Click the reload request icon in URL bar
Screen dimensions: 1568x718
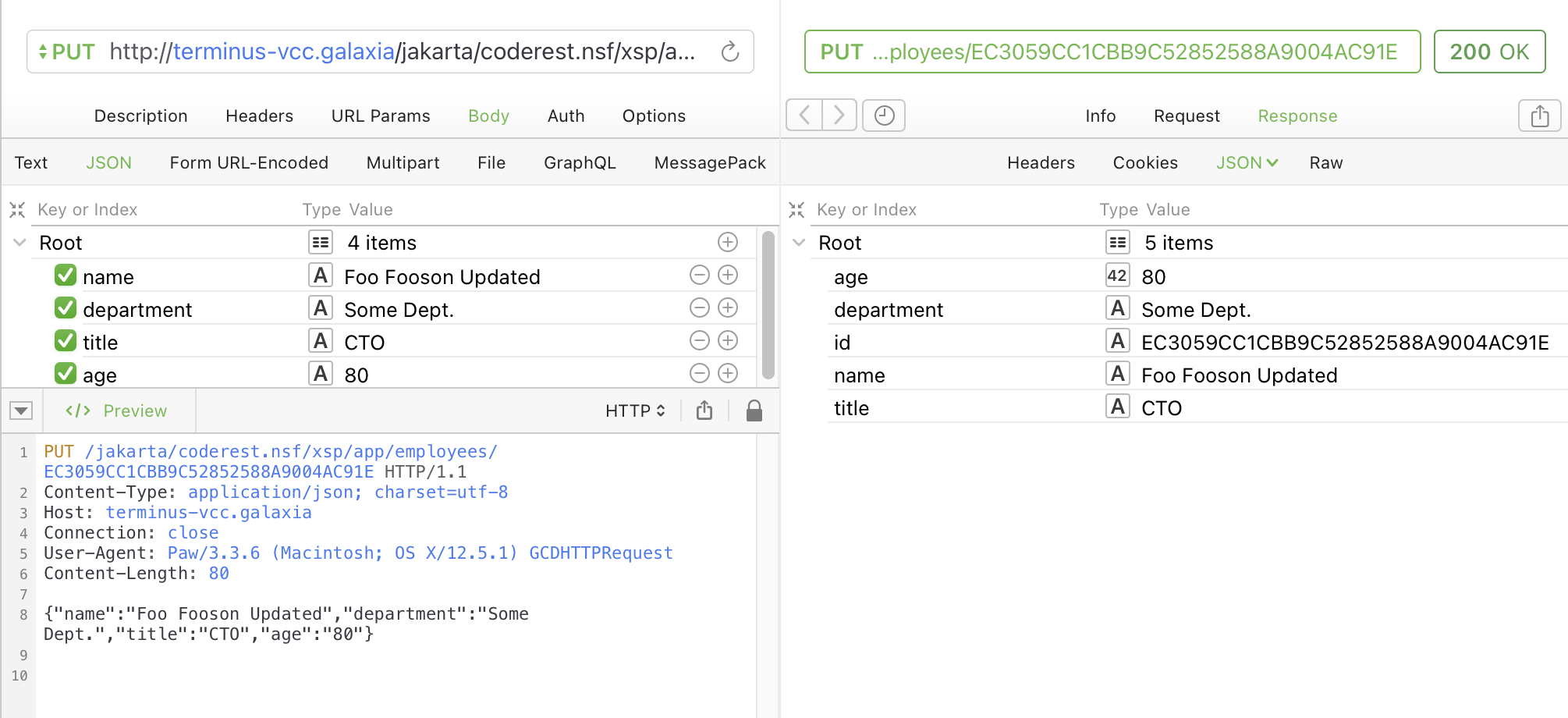click(729, 52)
